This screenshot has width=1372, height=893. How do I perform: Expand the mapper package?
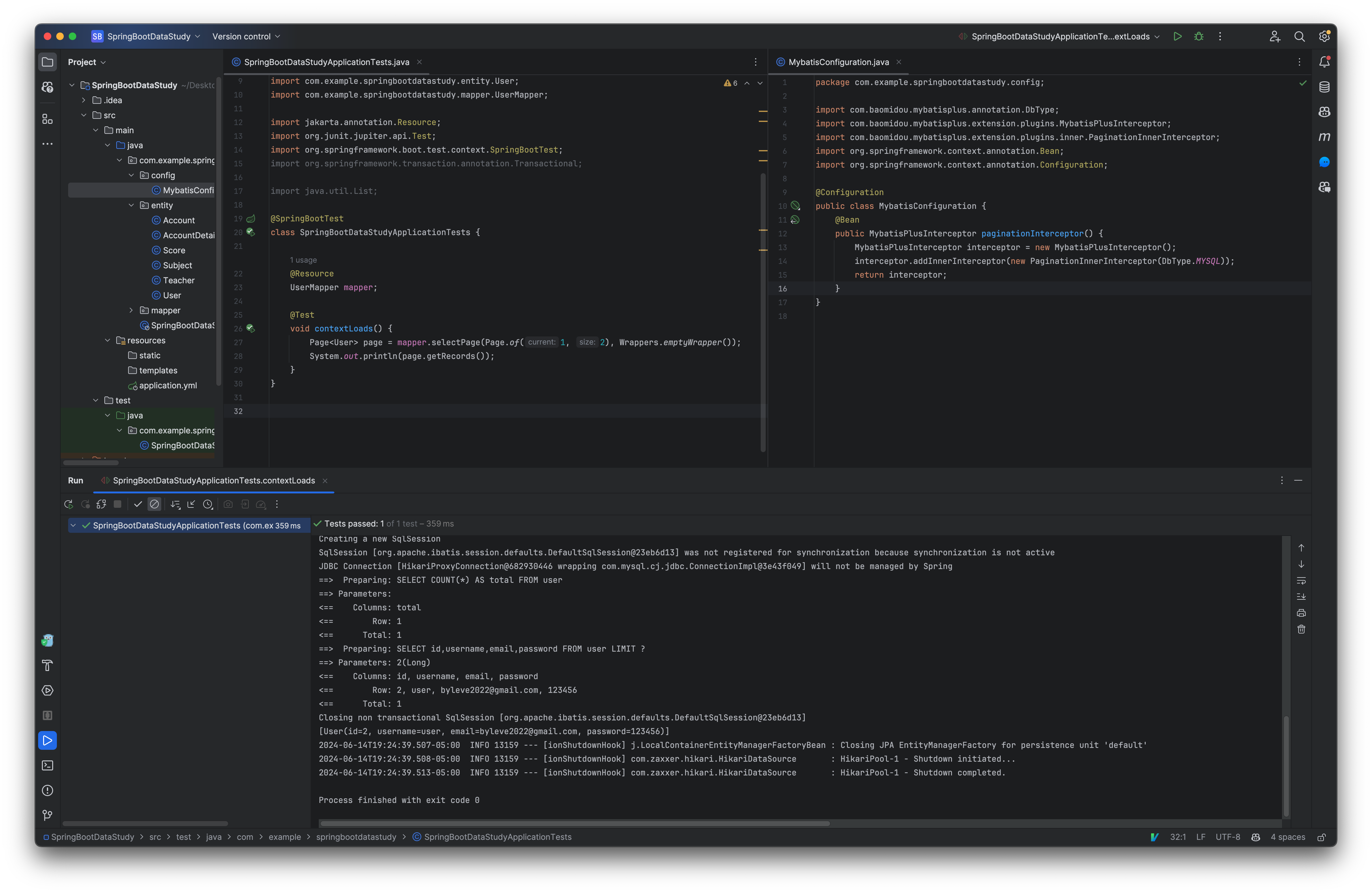(132, 310)
